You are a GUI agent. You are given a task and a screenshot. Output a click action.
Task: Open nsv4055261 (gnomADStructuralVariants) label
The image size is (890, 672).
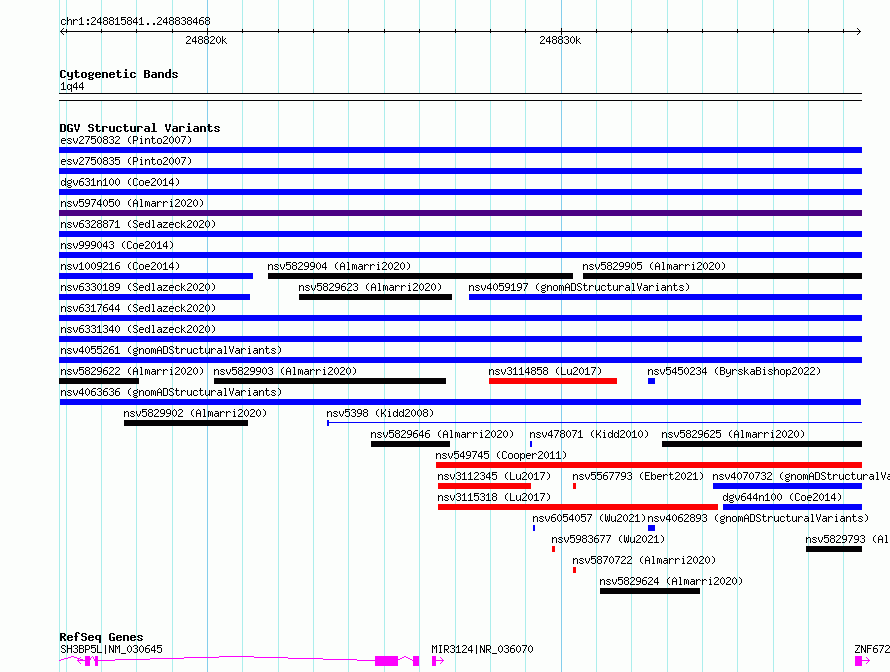click(x=171, y=350)
